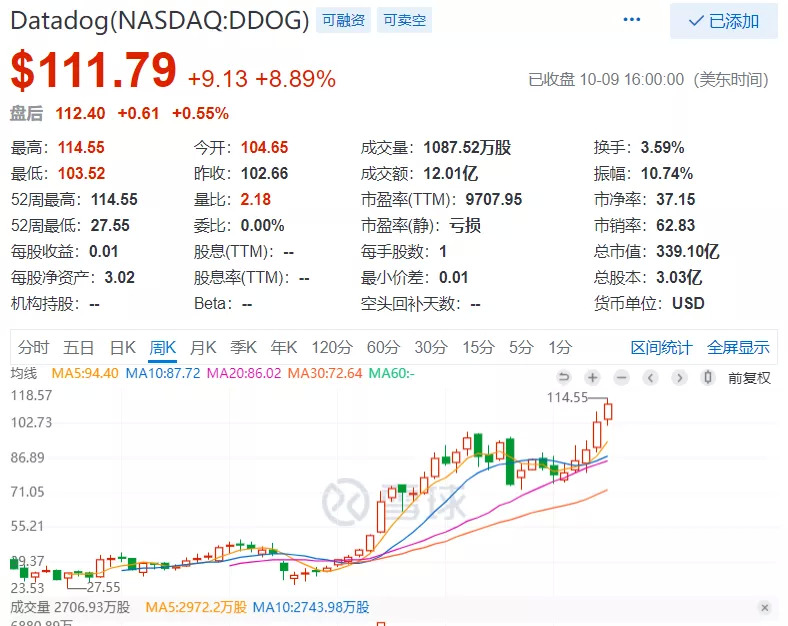The width and height of the screenshot is (788, 626).
Task: Open the 前复权 price adjustment dropdown
Action: [749, 378]
